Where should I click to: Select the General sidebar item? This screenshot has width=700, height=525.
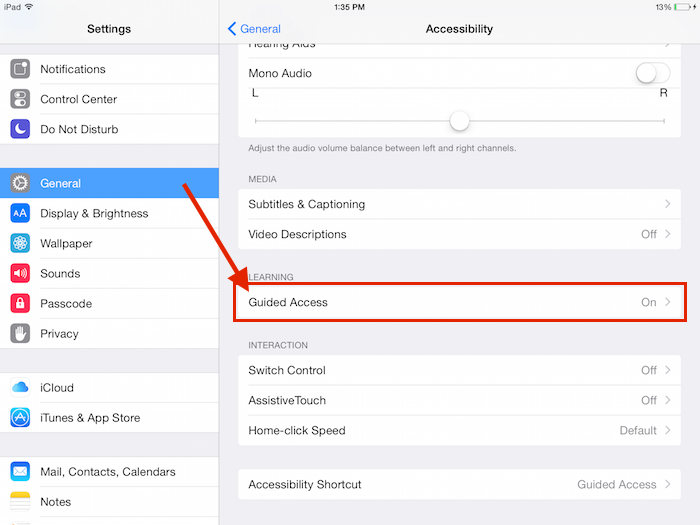click(x=109, y=183)
